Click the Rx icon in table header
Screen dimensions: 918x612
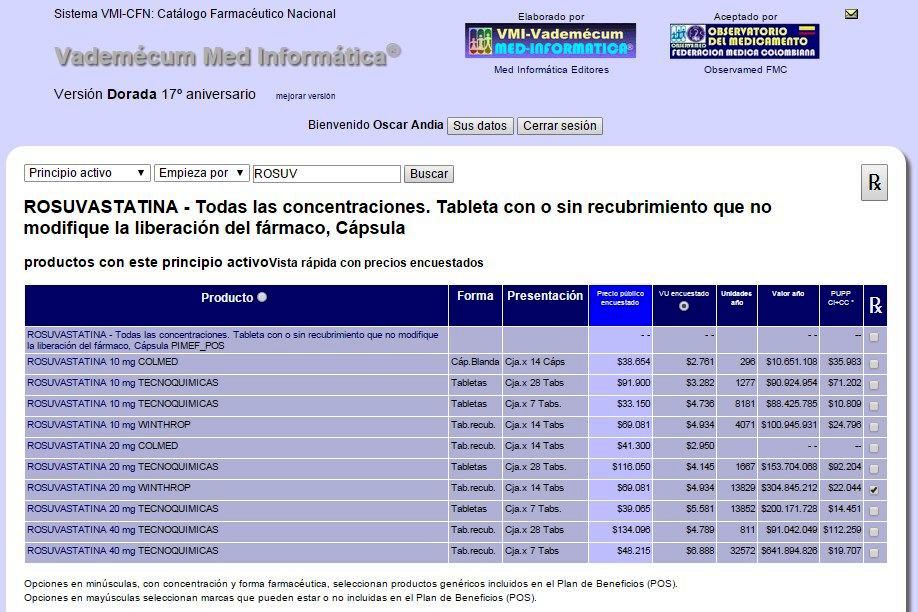pyautogui.click(x=875, y=305)
